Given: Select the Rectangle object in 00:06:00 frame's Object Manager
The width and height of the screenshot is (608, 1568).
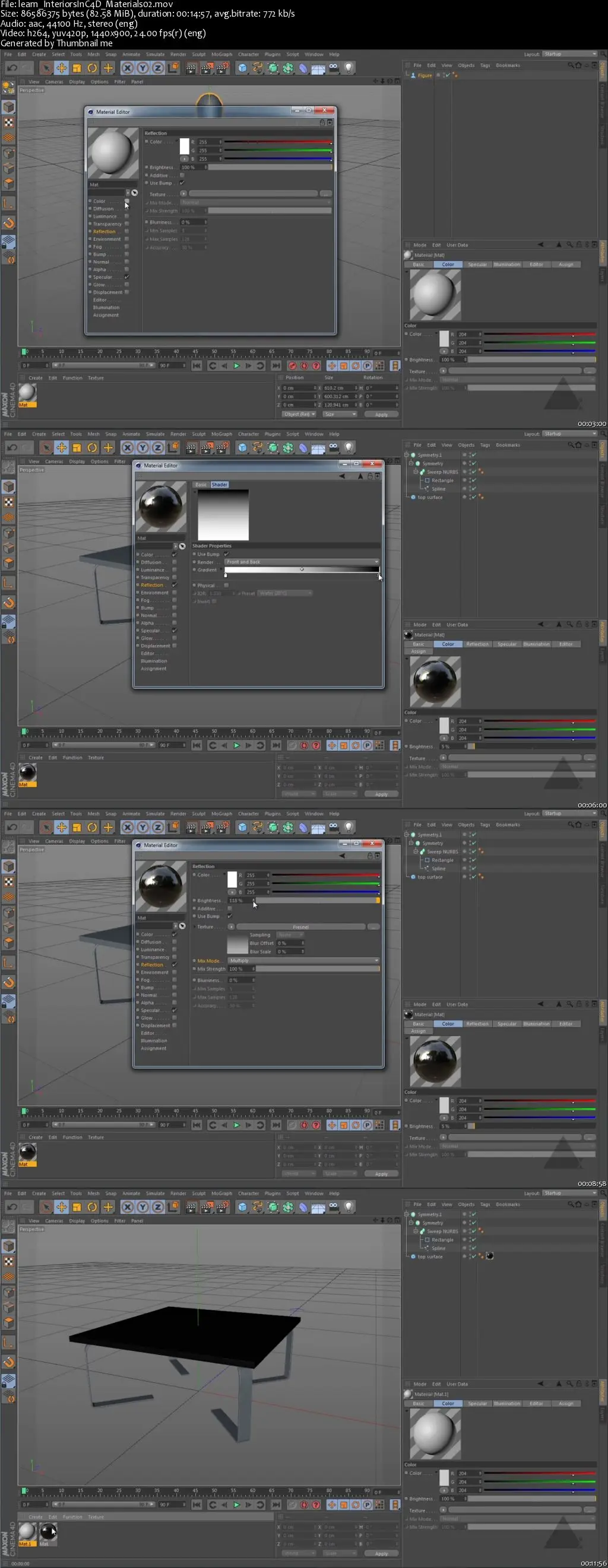Looking at the screenshot, I should (442, 481).
